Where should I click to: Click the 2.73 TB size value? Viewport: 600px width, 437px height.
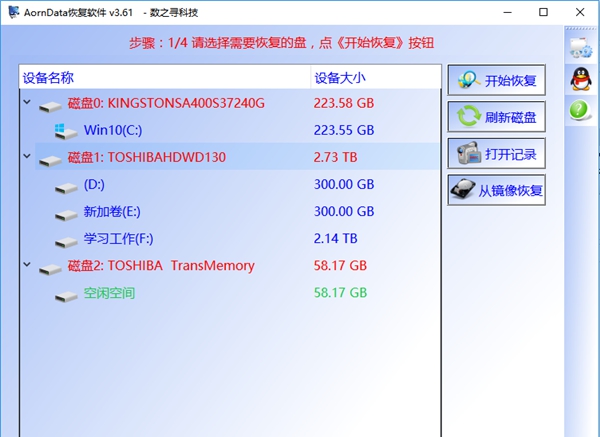click(335, 157)
